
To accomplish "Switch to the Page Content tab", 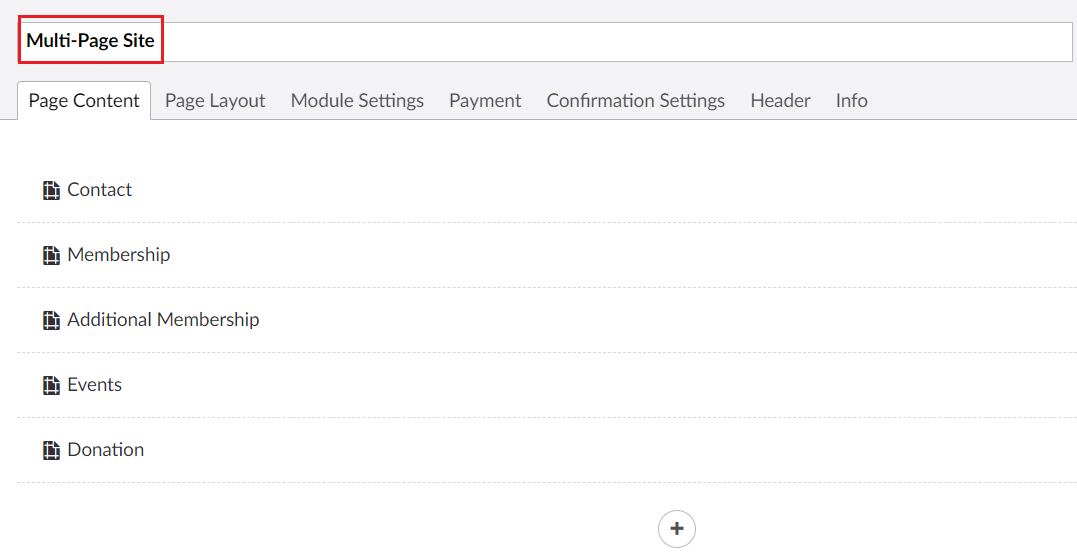I will [x=84, y=101].
